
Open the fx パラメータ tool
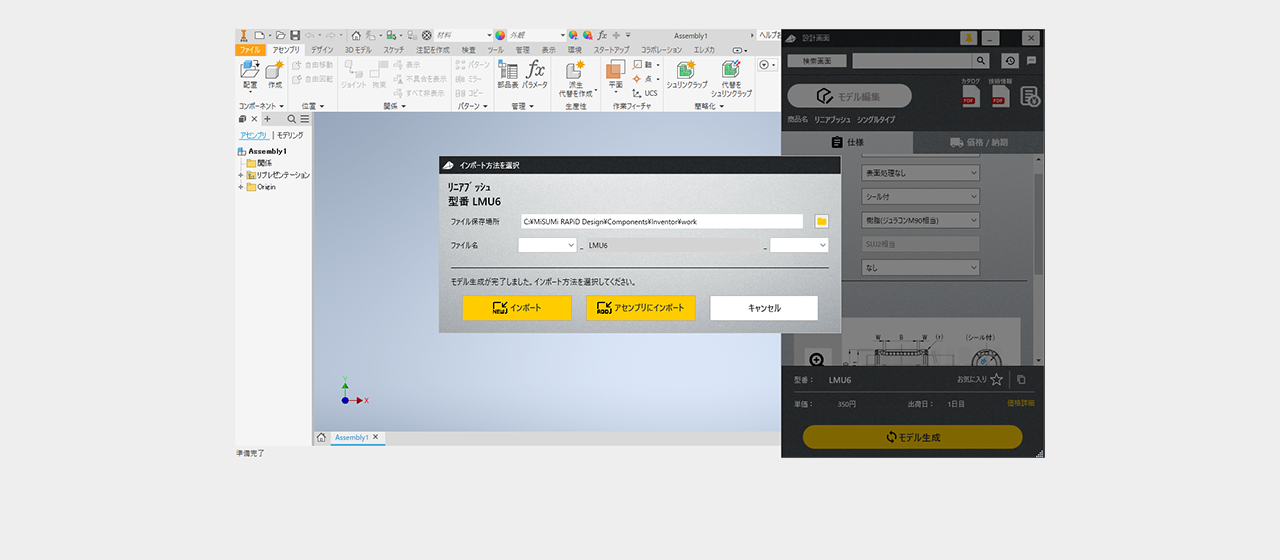pos(536,73)
